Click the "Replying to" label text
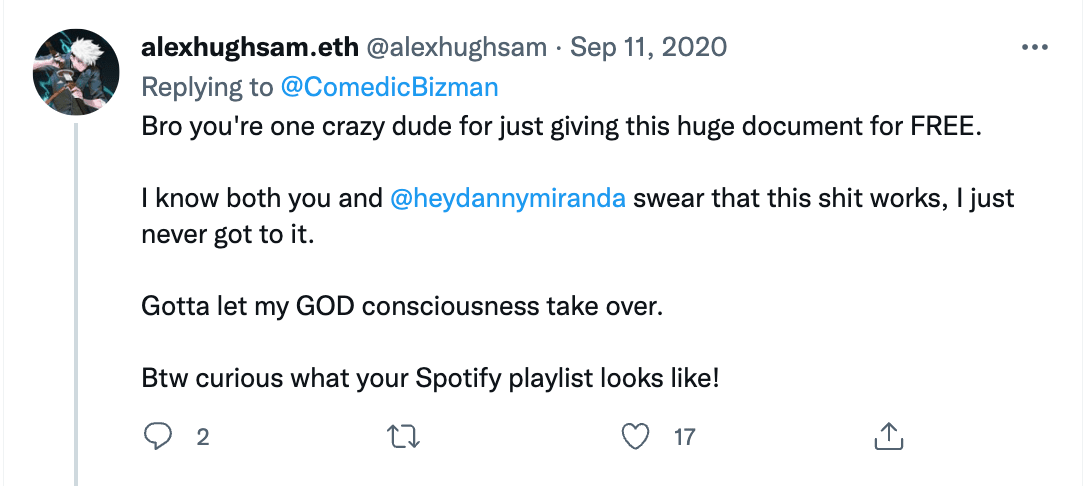Viewport: 1086px width, 486px height. pos(208,88)
